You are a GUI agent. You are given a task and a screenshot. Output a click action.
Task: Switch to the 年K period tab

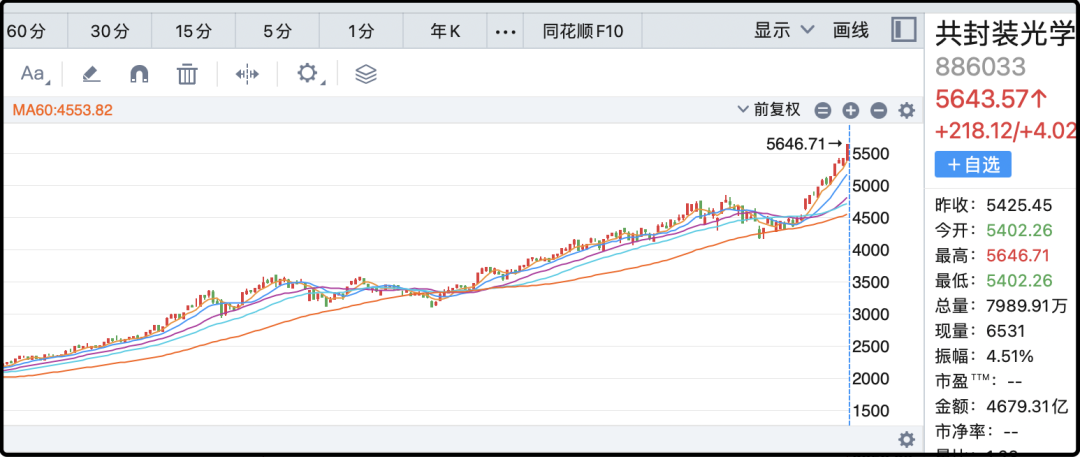pyautogui.click(x=445, y=31)
